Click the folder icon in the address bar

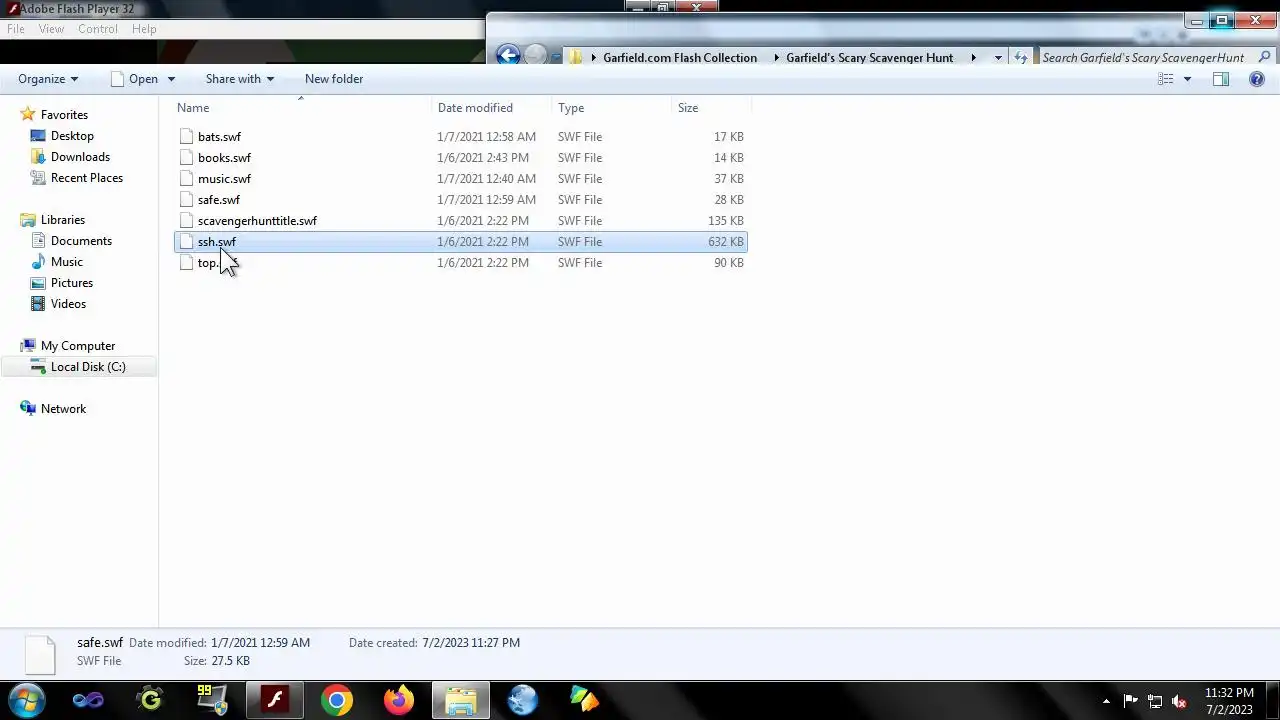point(576,58)
